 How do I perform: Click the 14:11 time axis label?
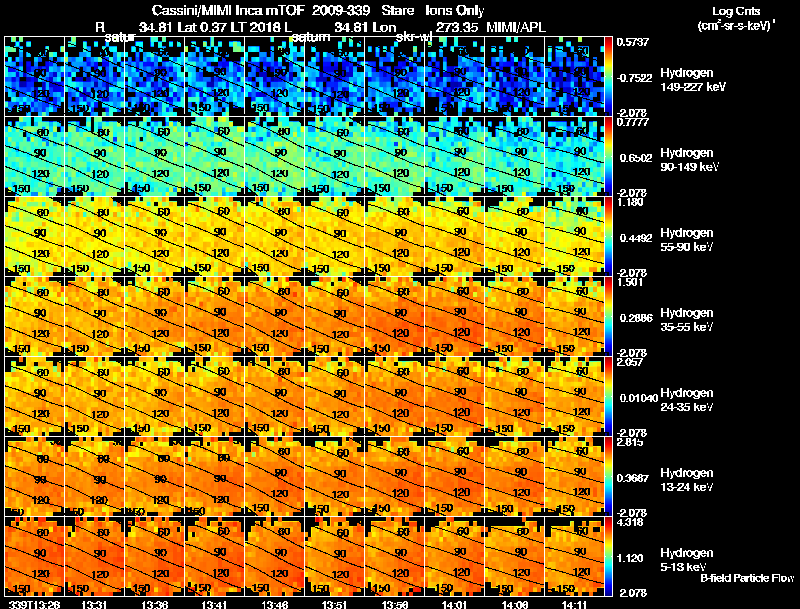click(x=574, y=605)
